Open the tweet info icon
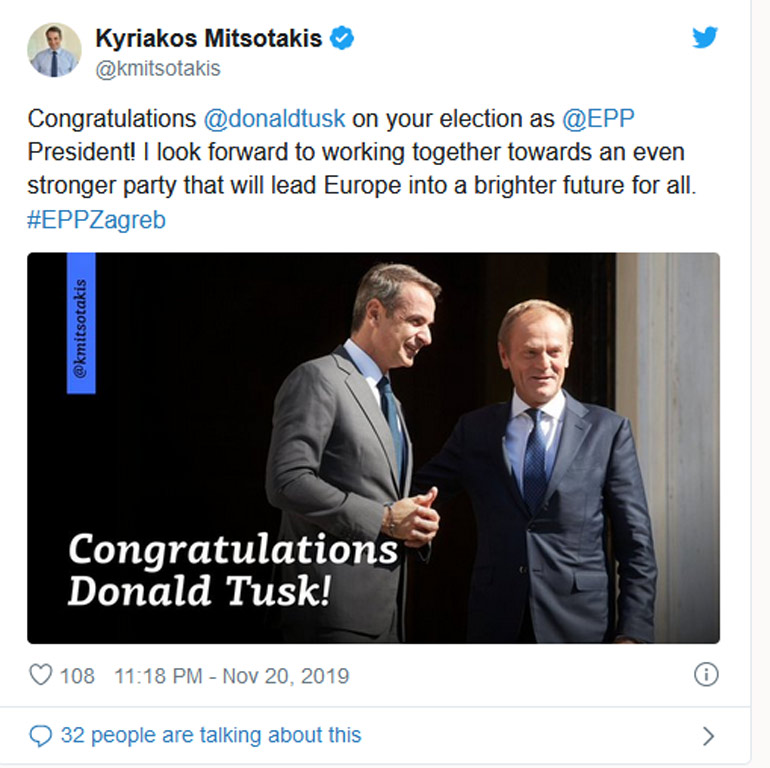The height and width of the screenshot is (768, 770). 705,675
